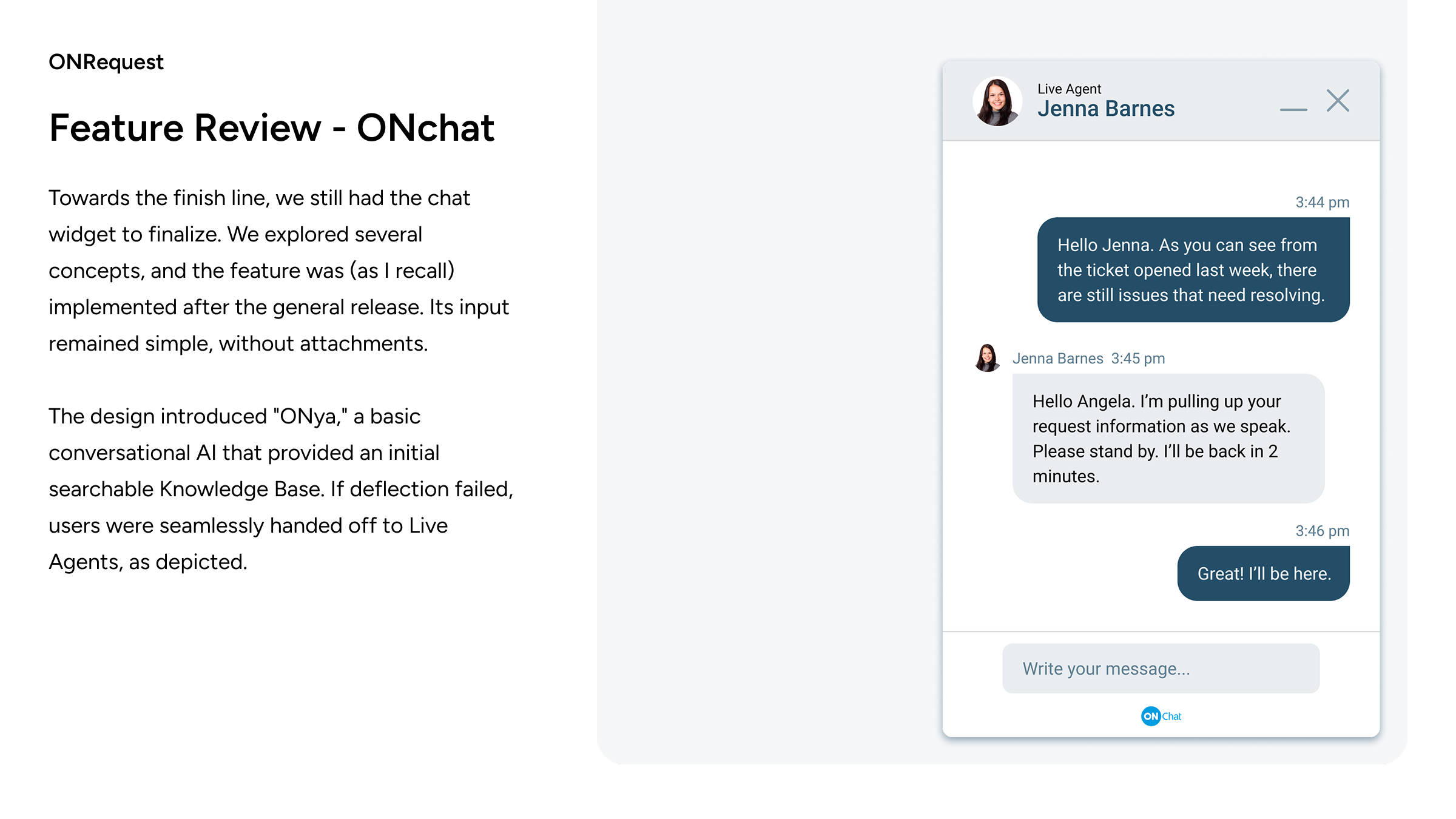Select the 'Hello Angela' agent reply bubble
Image resolution: width=1456 pixels, height=819 pixels.
click(1168, 439)
